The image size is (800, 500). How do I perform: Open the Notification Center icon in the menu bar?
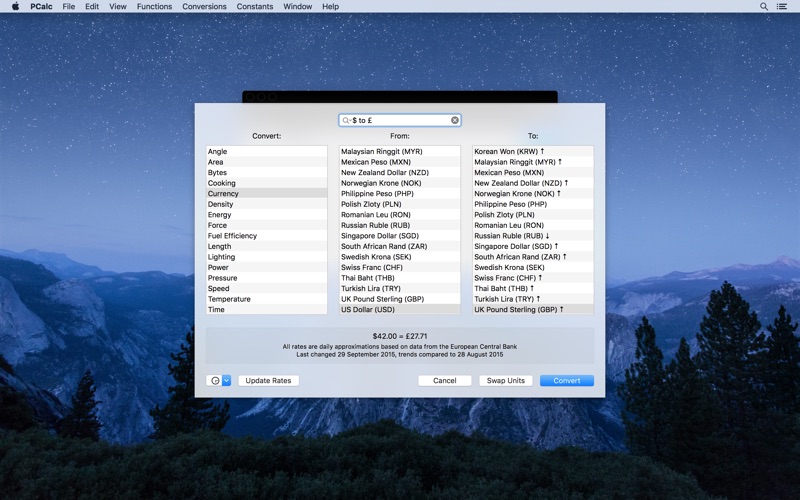tap(782, 6)
